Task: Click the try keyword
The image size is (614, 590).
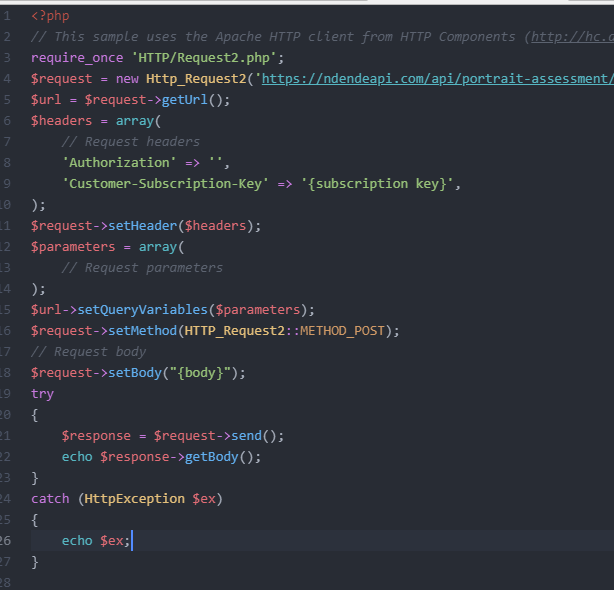Action: click(x=42, y=393)
